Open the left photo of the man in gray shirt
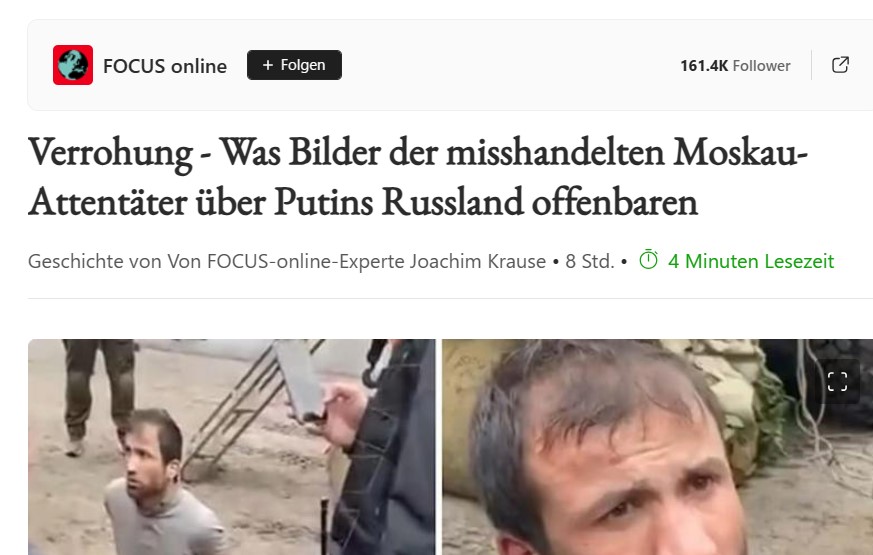Image resolution: width=873 pixels, height=555 pixels. [x=232, y=447]
